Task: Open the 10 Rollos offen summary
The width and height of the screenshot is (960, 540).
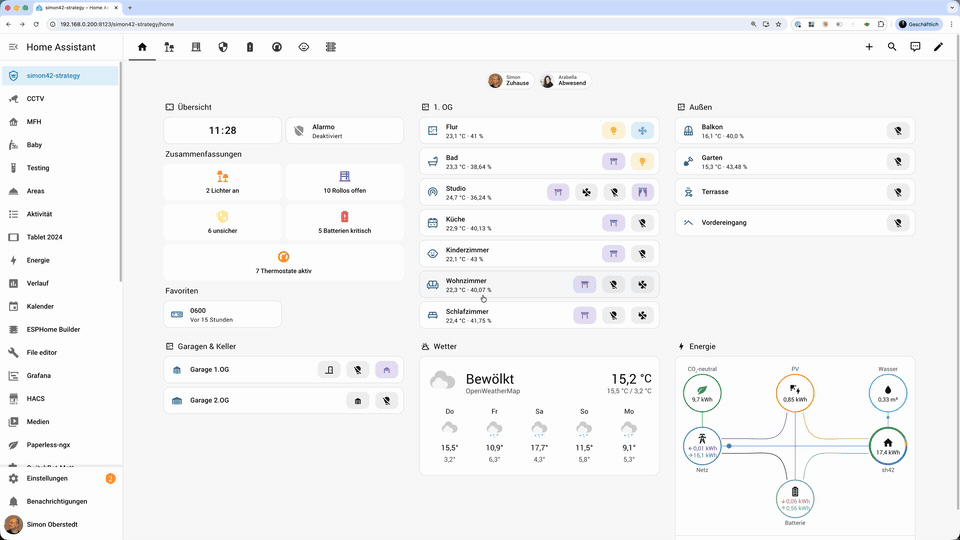Action: point(345,182)
